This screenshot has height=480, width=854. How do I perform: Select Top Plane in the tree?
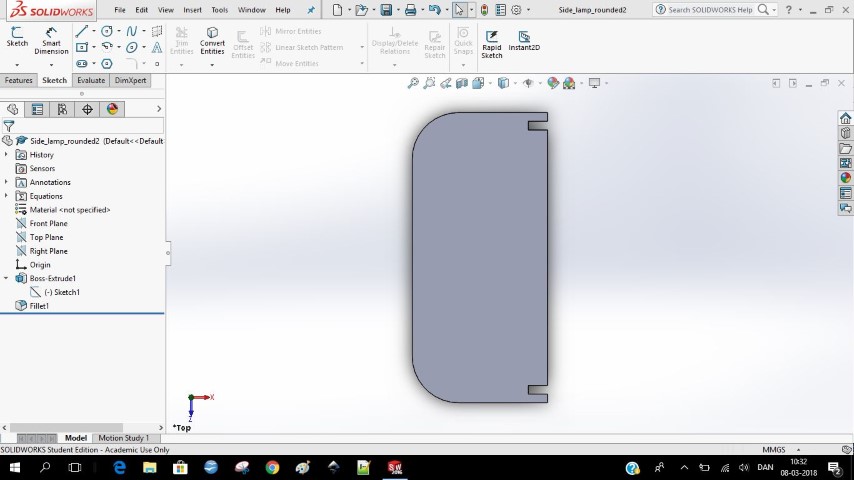click(46, 237)
